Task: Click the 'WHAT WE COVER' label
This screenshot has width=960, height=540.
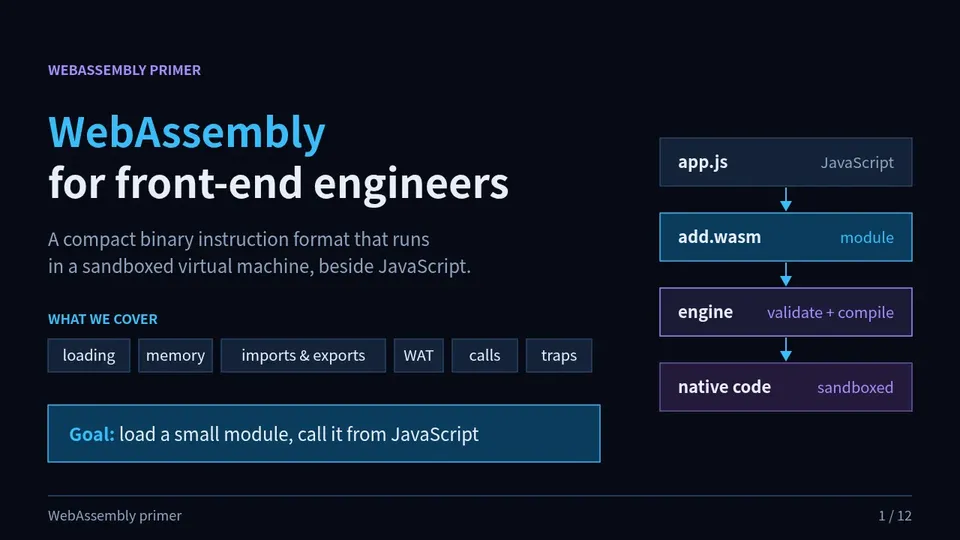Action: [103, 319]
